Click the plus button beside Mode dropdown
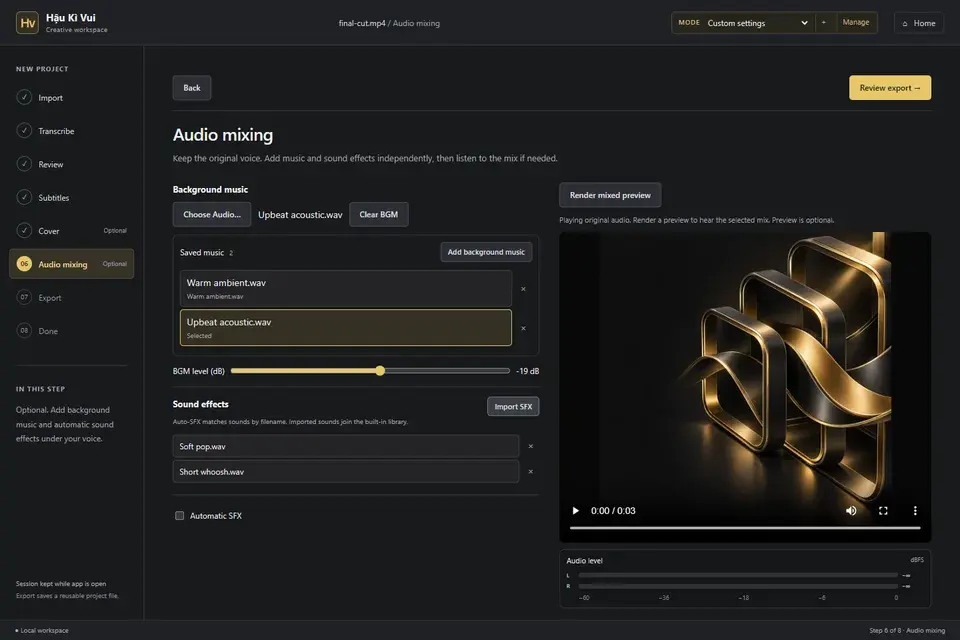 [x=823, y=23]
